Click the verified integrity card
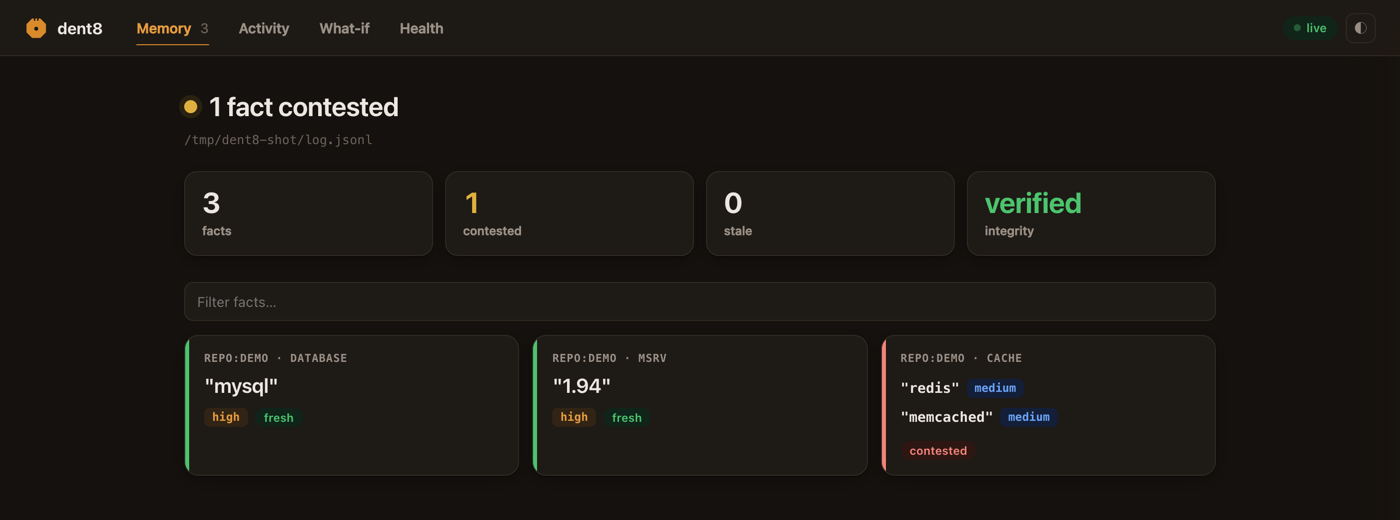1400x520 pixels. 1091,213
